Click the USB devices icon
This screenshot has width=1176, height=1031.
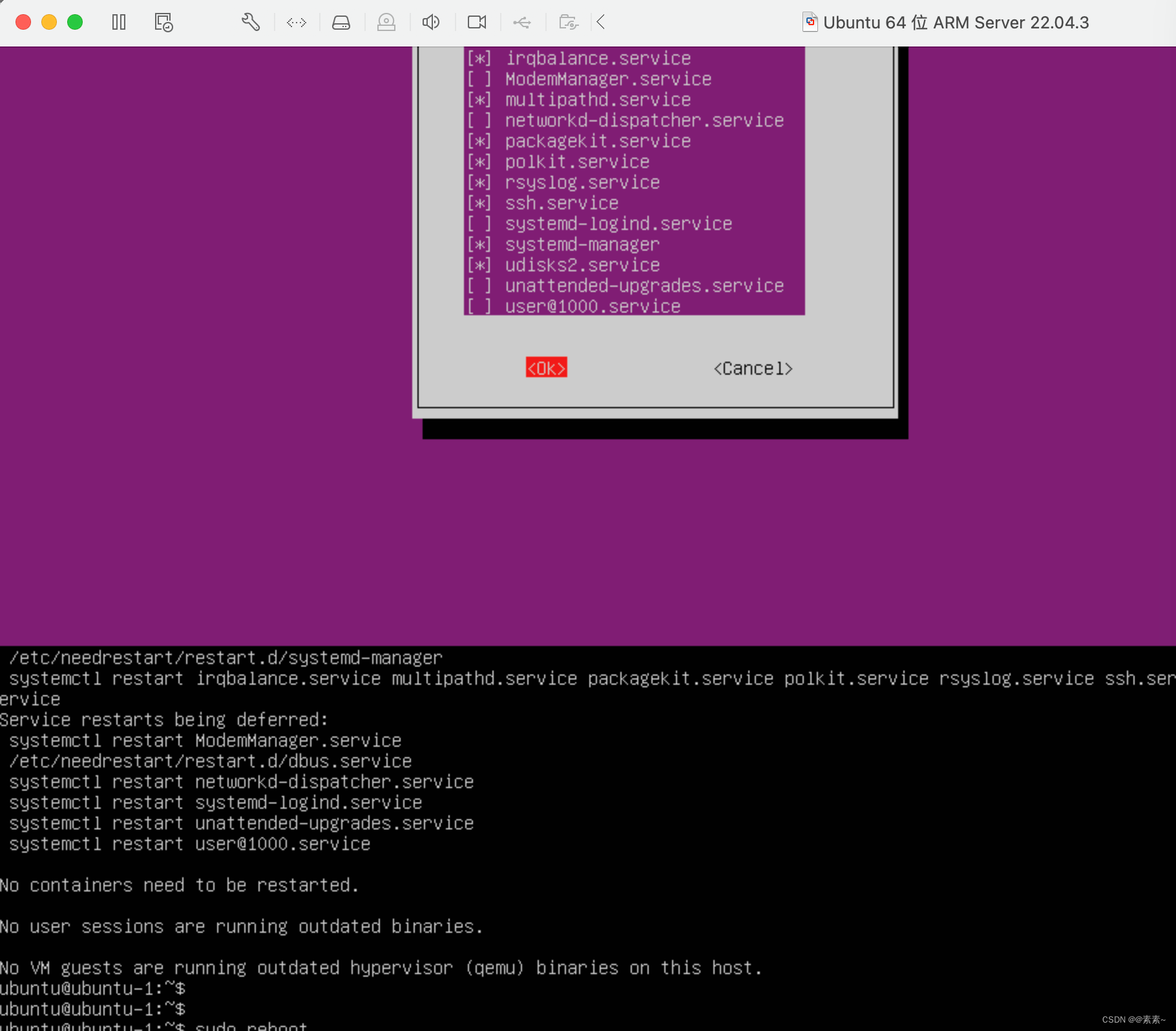[x=522, y=23]
